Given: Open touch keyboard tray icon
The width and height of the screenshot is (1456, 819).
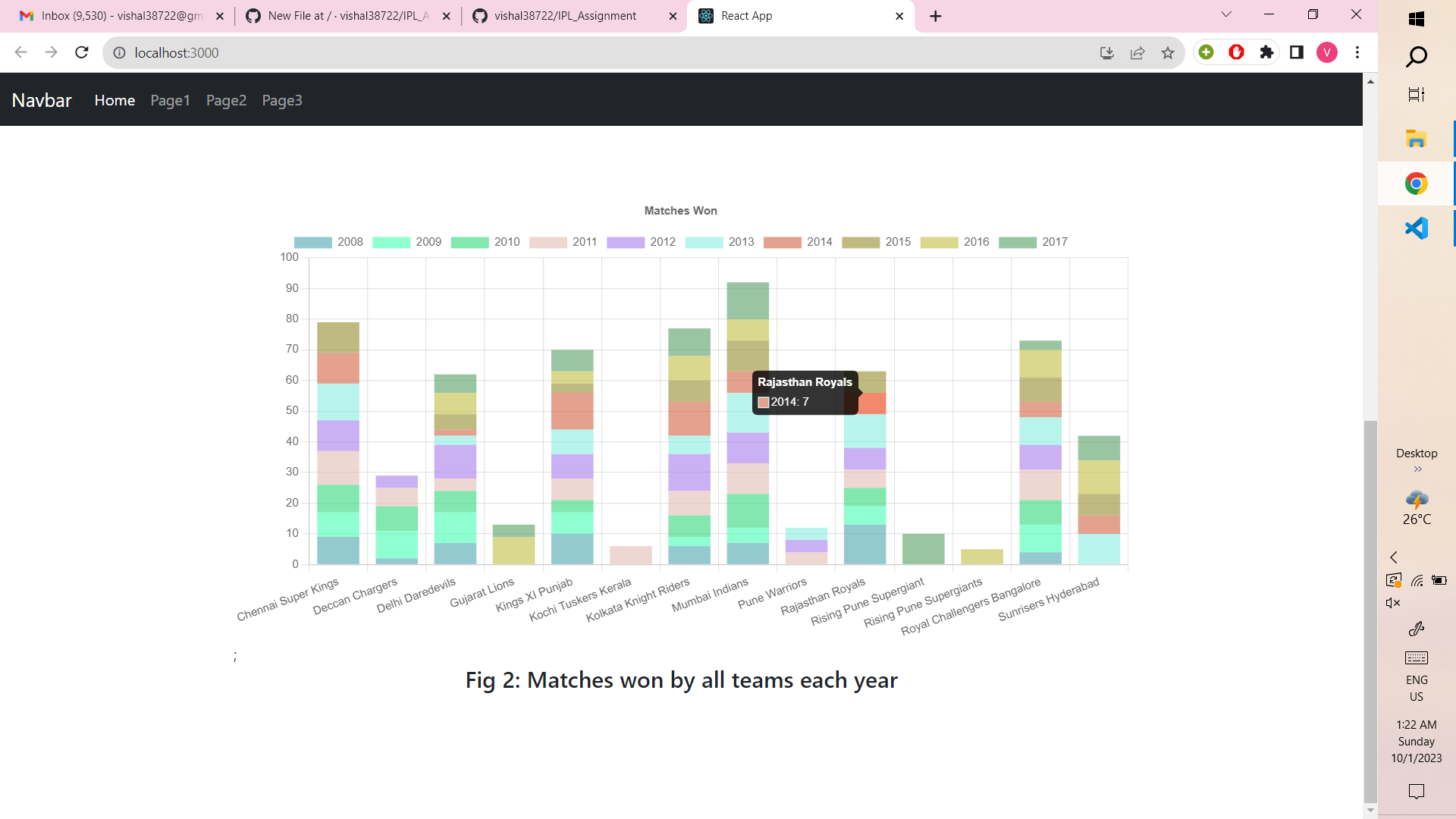Looking at the screenshot, I should [x=1417, y=657].
